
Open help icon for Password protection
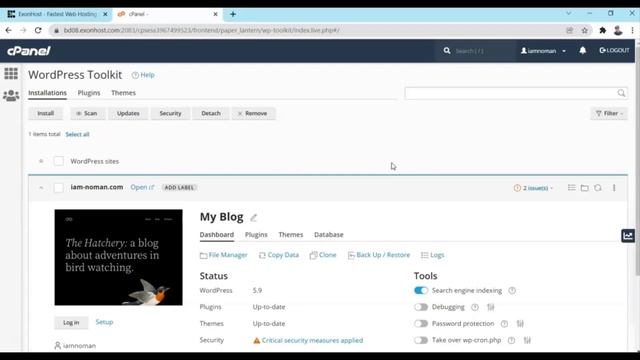[504, 324]
